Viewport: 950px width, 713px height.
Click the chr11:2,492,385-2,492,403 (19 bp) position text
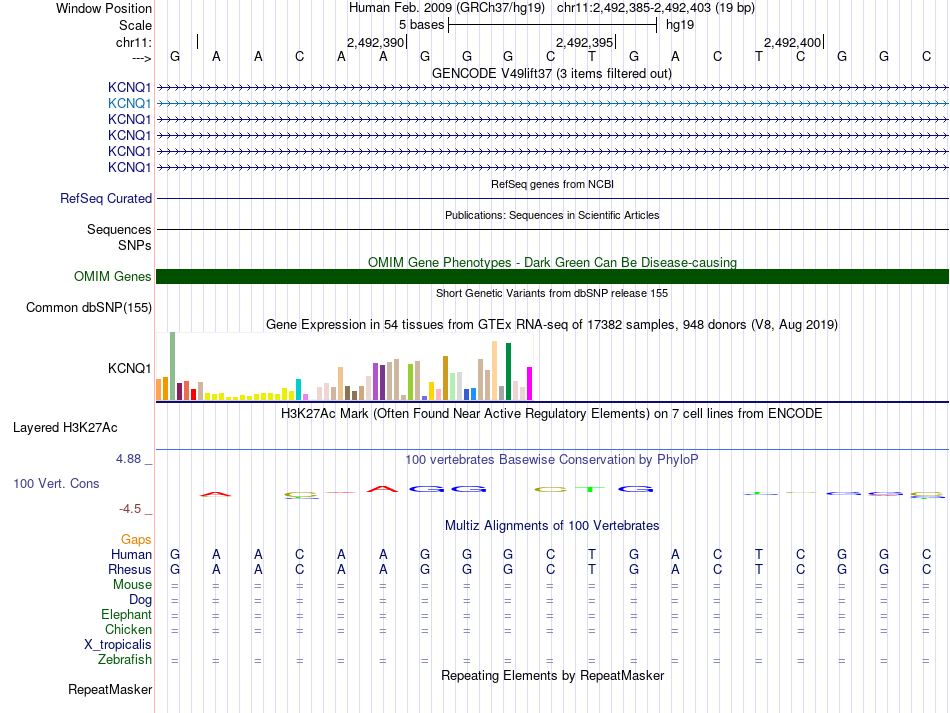pos(656,8)
